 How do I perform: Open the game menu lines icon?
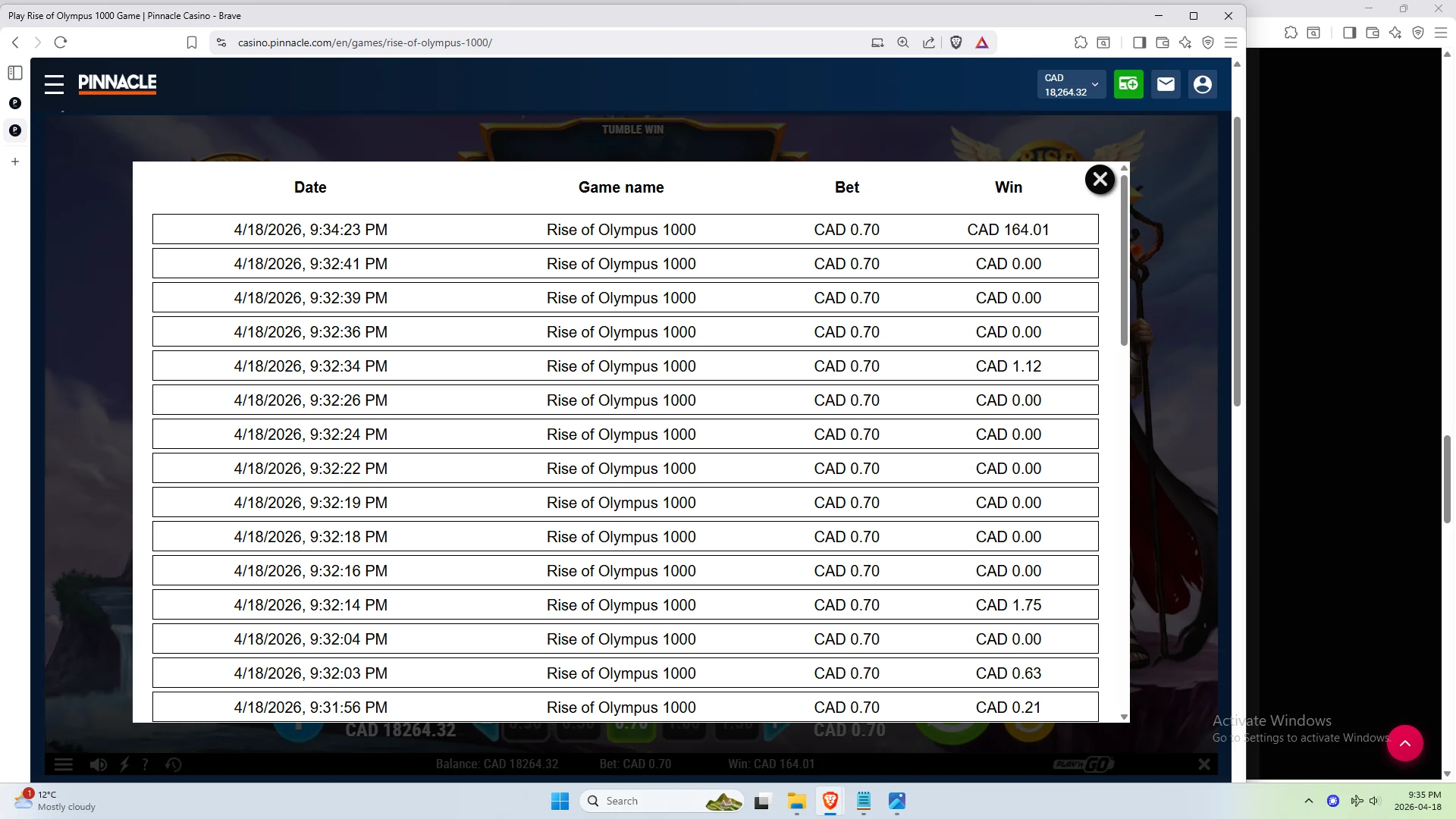pyautogui.click(x=64, y=764)
